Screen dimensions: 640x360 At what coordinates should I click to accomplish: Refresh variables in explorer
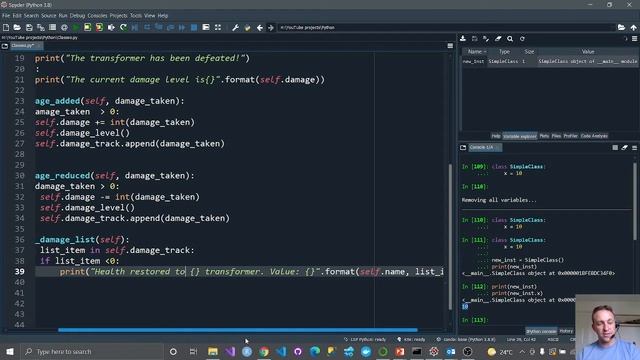[522, 39]
